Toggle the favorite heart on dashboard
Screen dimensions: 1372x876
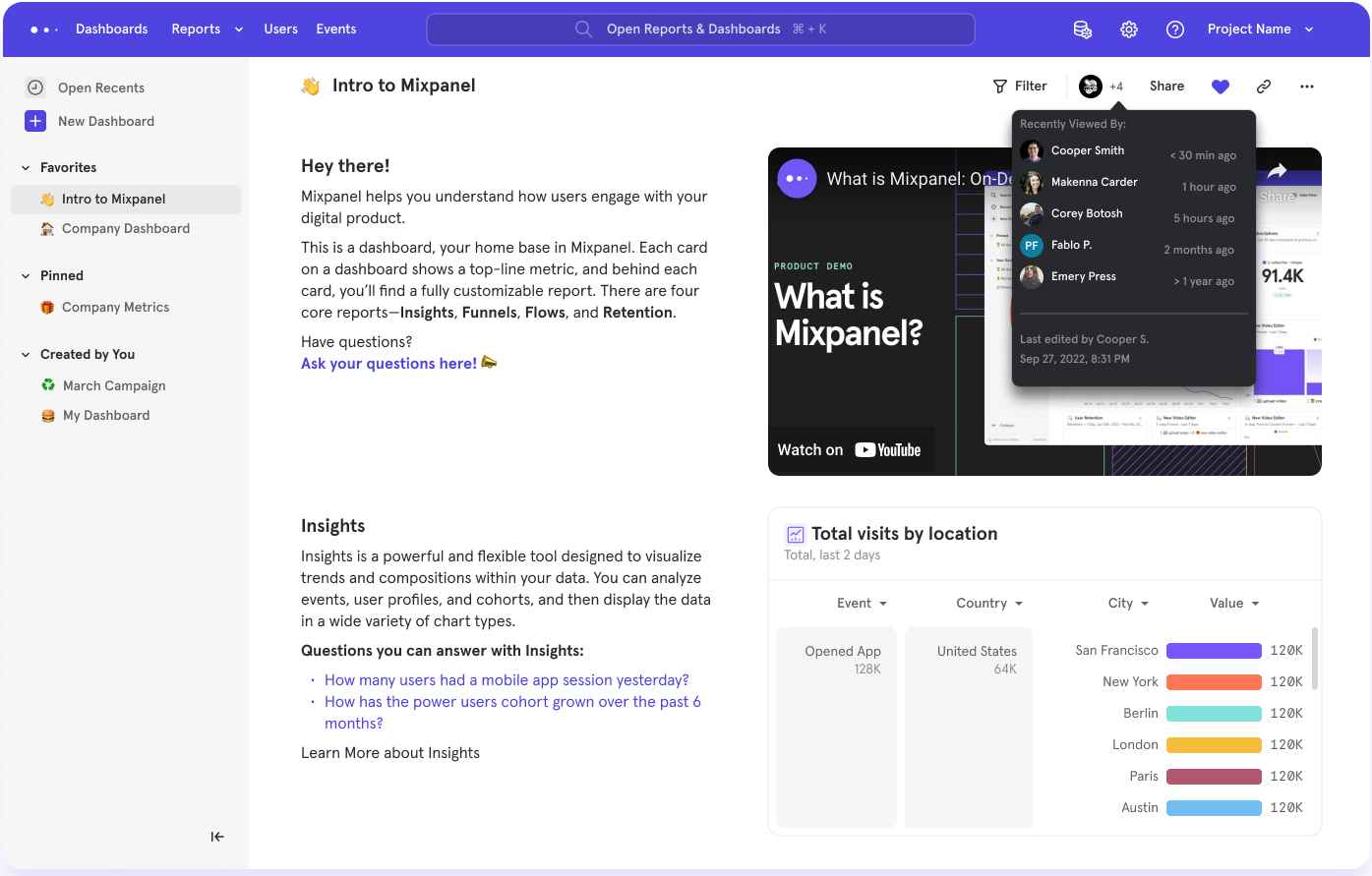click(1221, 87)
